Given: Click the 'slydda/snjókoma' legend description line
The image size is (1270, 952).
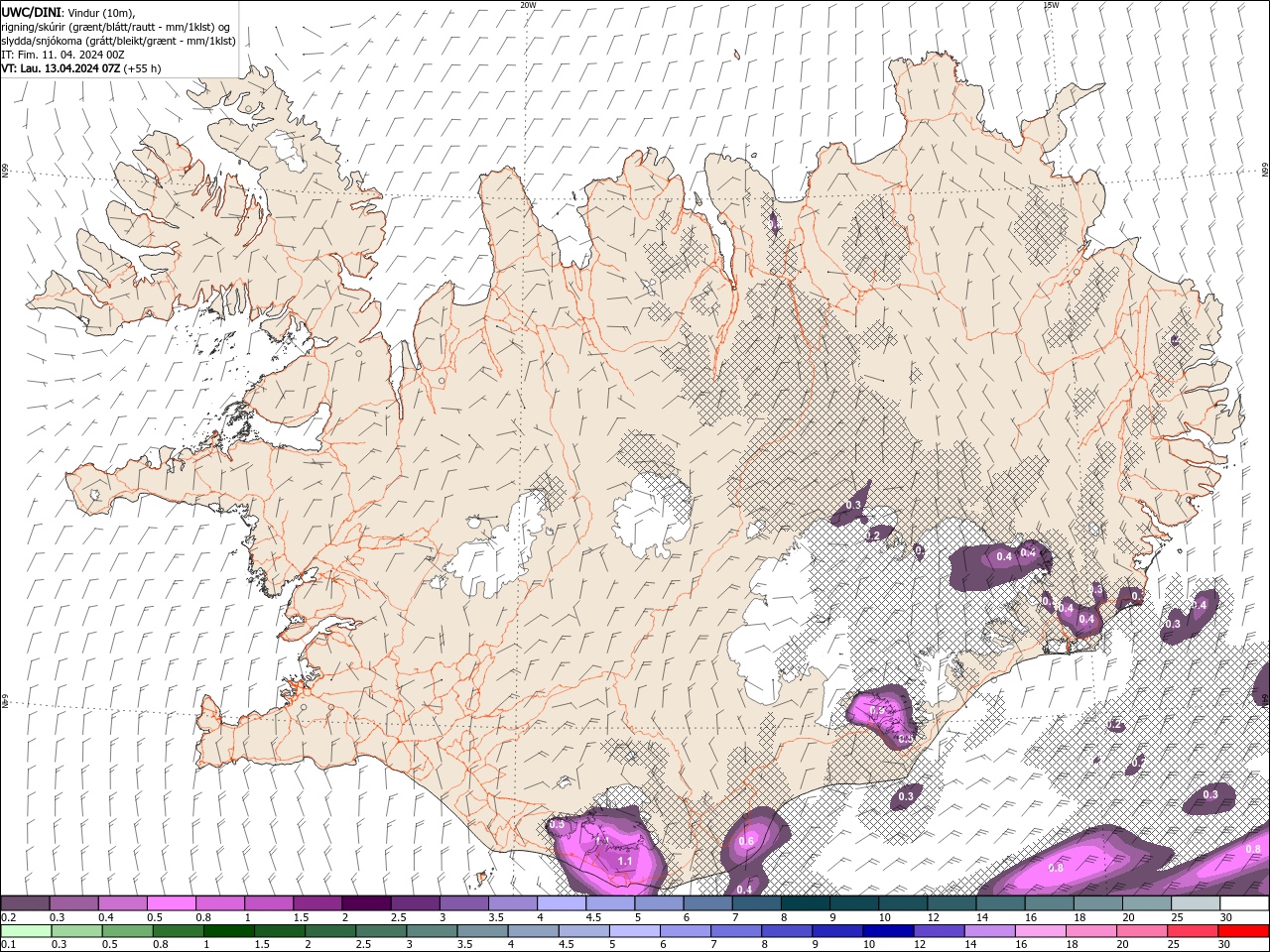Looking at the screenshot, I should (x=118, y=41).
